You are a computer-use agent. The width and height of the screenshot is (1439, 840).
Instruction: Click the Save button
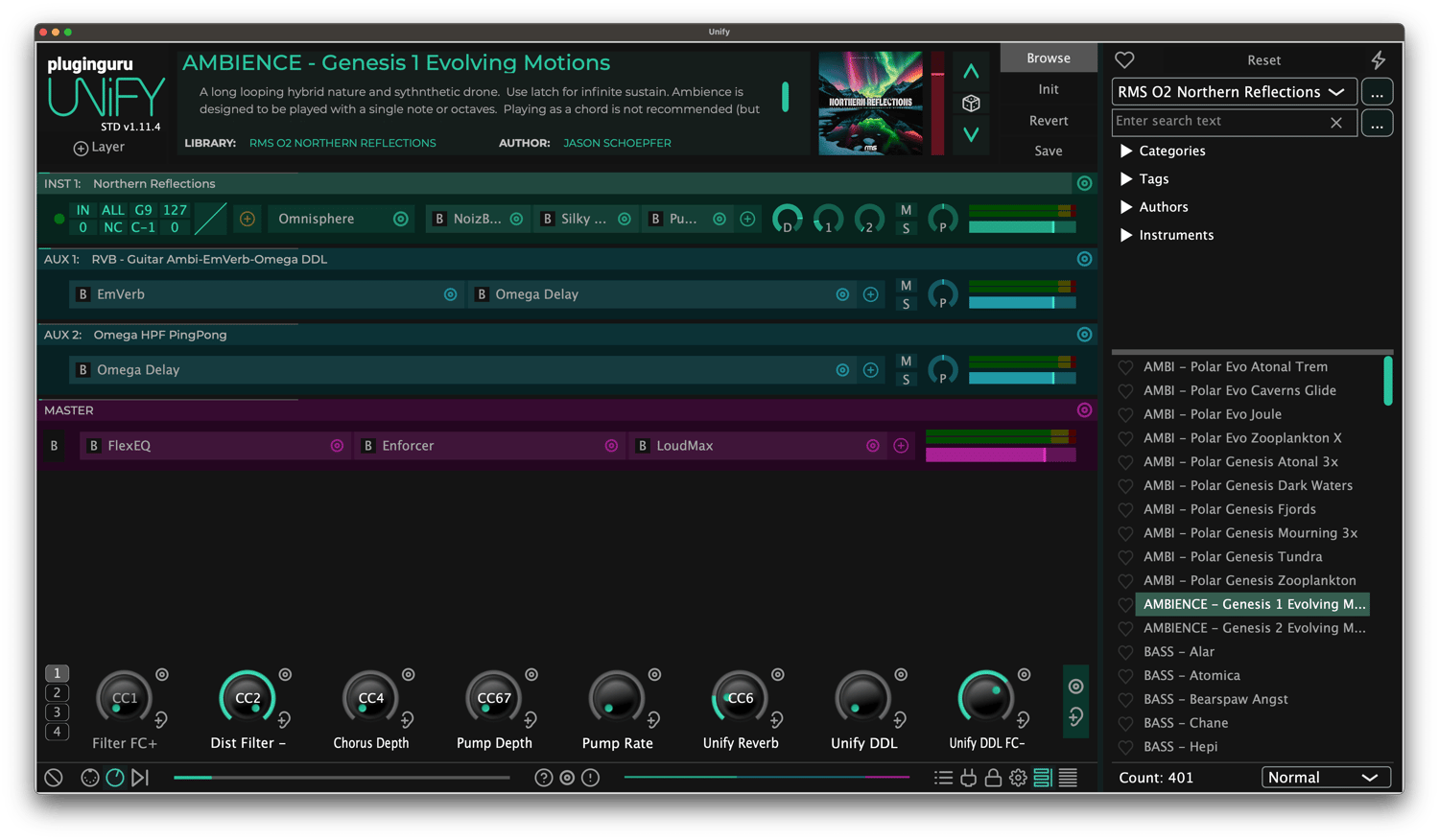pyautogui.click(x=1049, y=152)
